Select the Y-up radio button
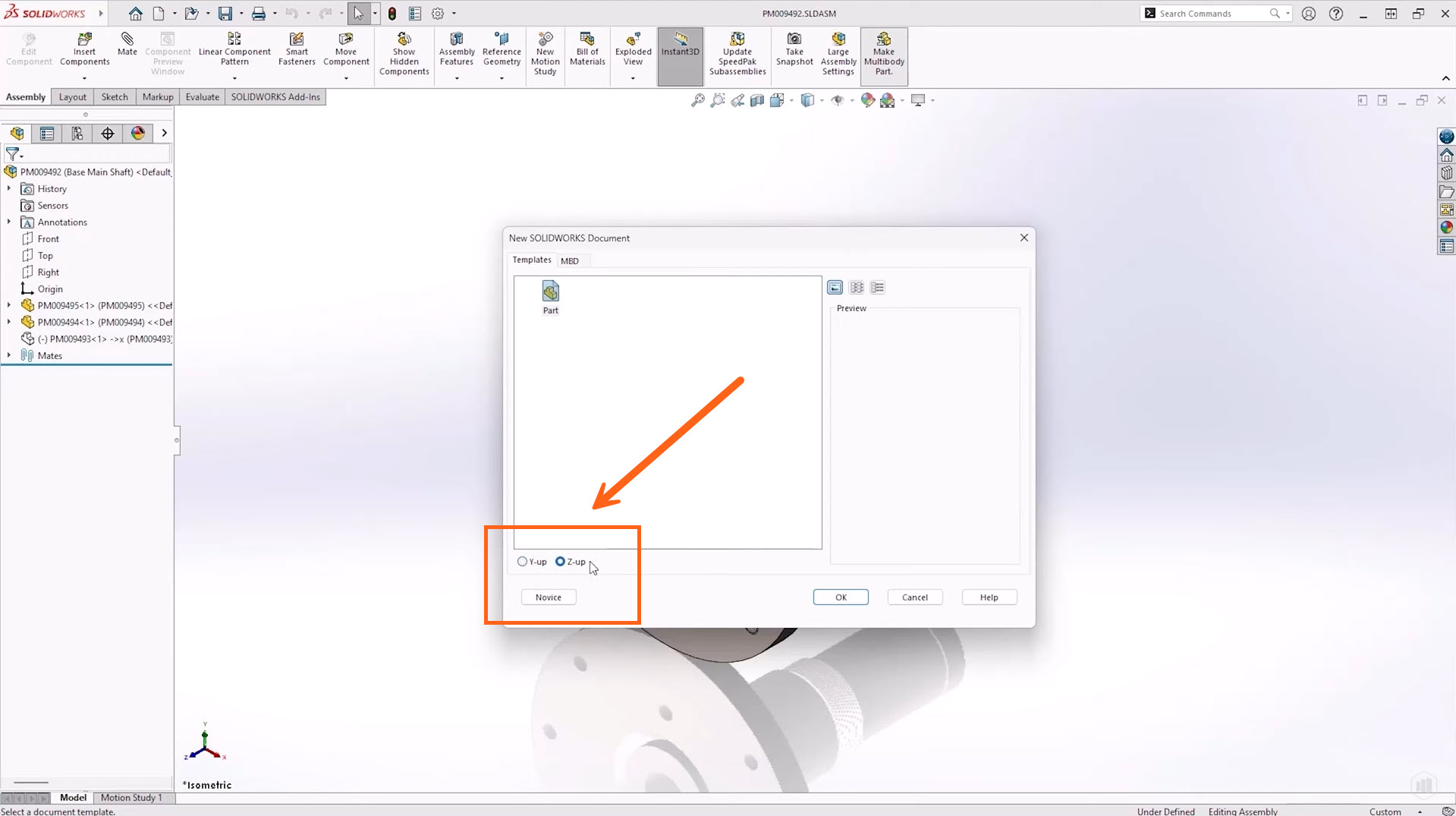 pyautogui.click(x=522, y=562)
